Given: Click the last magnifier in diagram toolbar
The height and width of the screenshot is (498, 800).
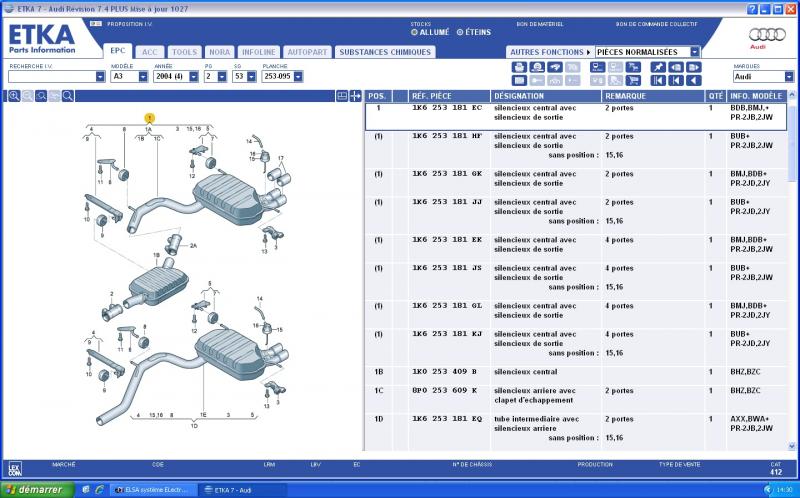Looking at the screenshot, I should click(68, 96).
